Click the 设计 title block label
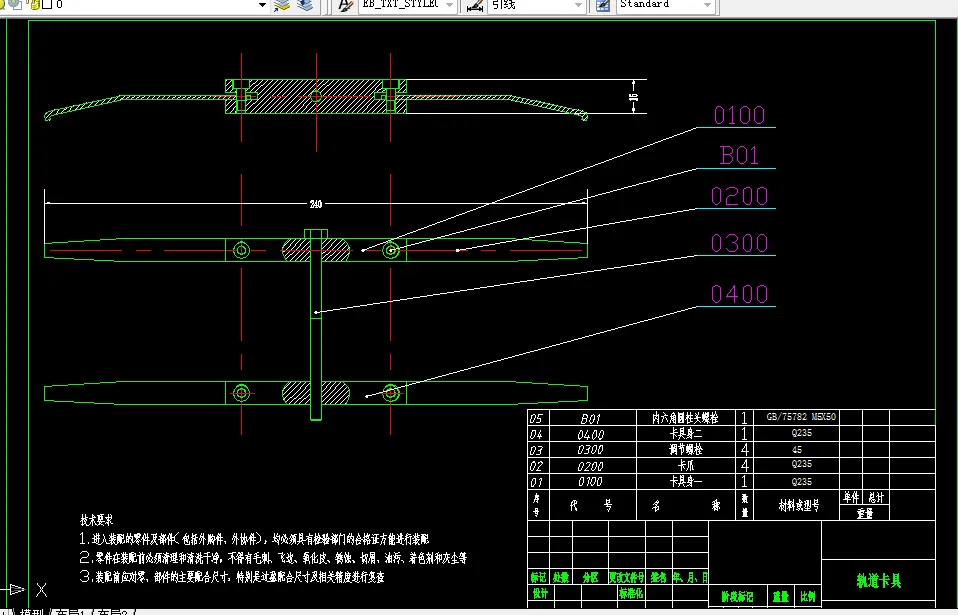958x615 pixels. [540, 593]
